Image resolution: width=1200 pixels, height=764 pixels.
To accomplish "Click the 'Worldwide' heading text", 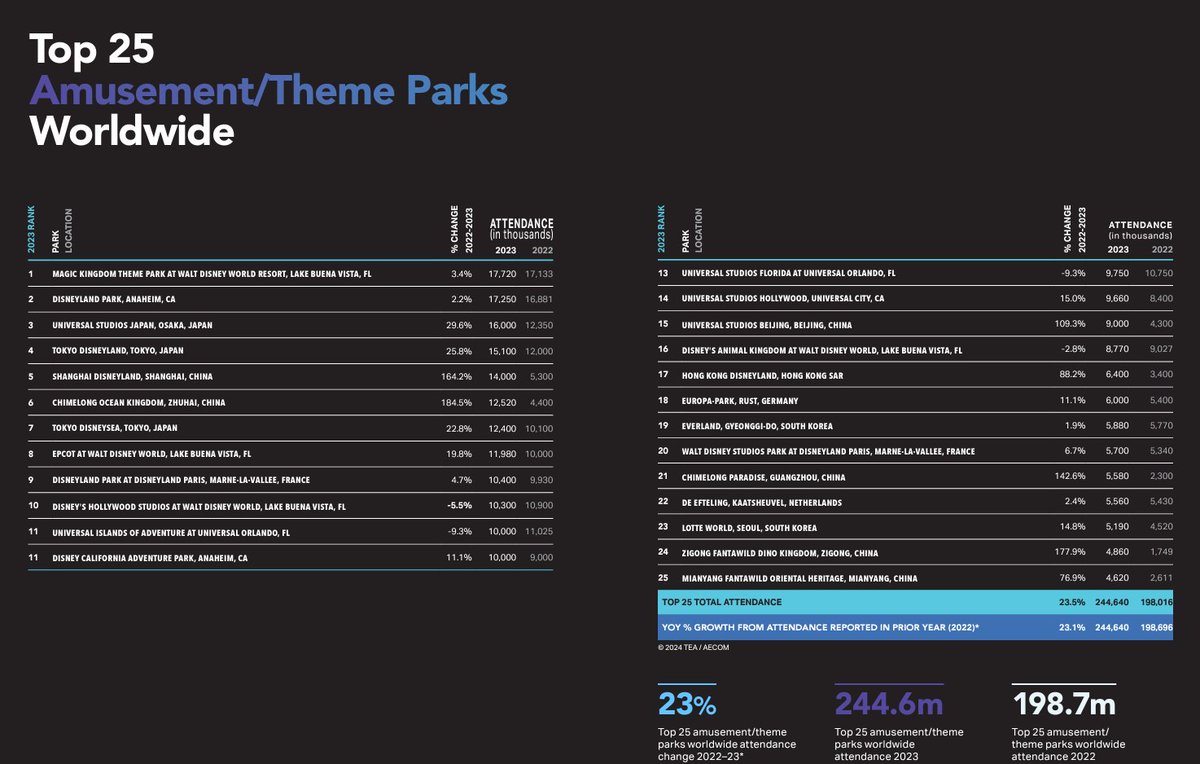I will pyautogui.click(x=131, y=131).
